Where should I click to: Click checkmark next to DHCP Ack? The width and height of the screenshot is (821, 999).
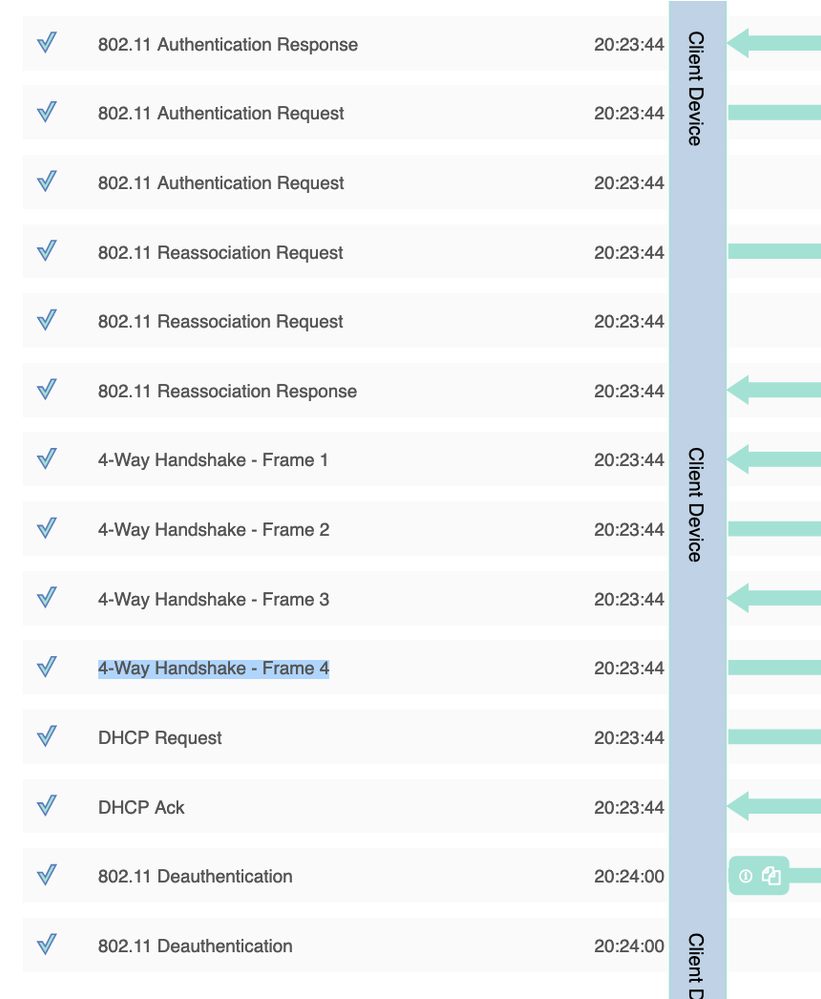pyautogui.click(x=46, y=806)
